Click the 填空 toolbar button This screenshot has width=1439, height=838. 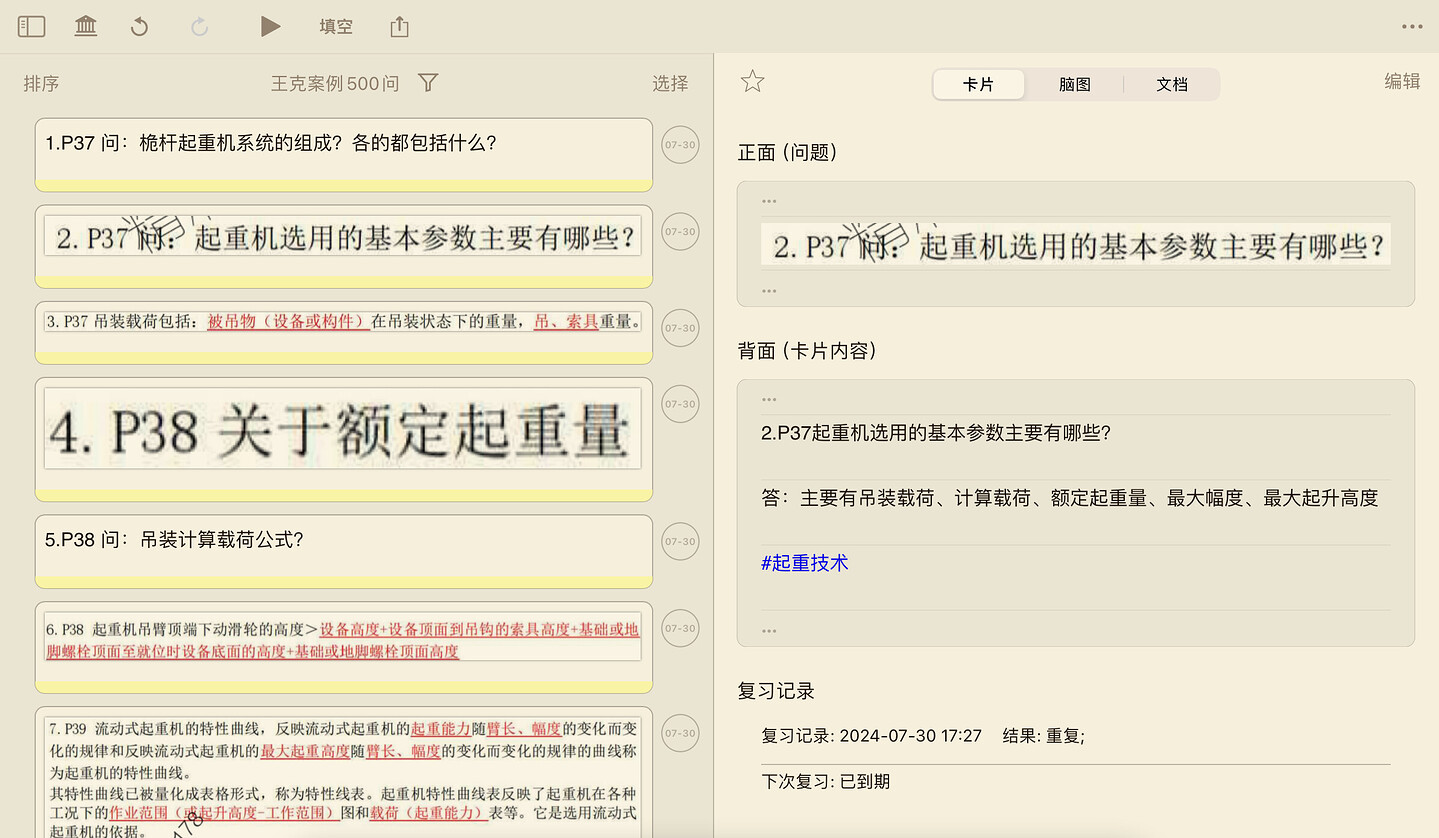(336, 27)
